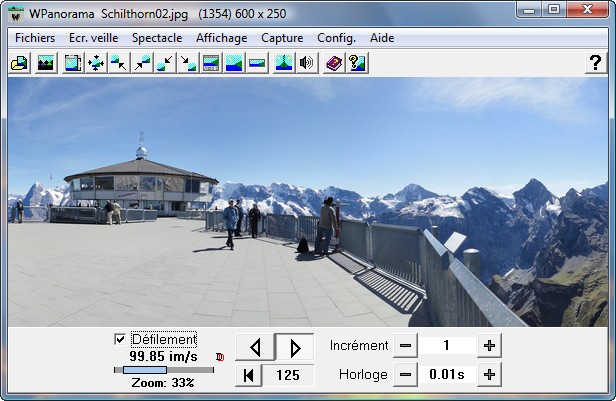This screenshot has width=616, height=401.
Task: Open the purple help book icon
Action: (x=334, y=63)
